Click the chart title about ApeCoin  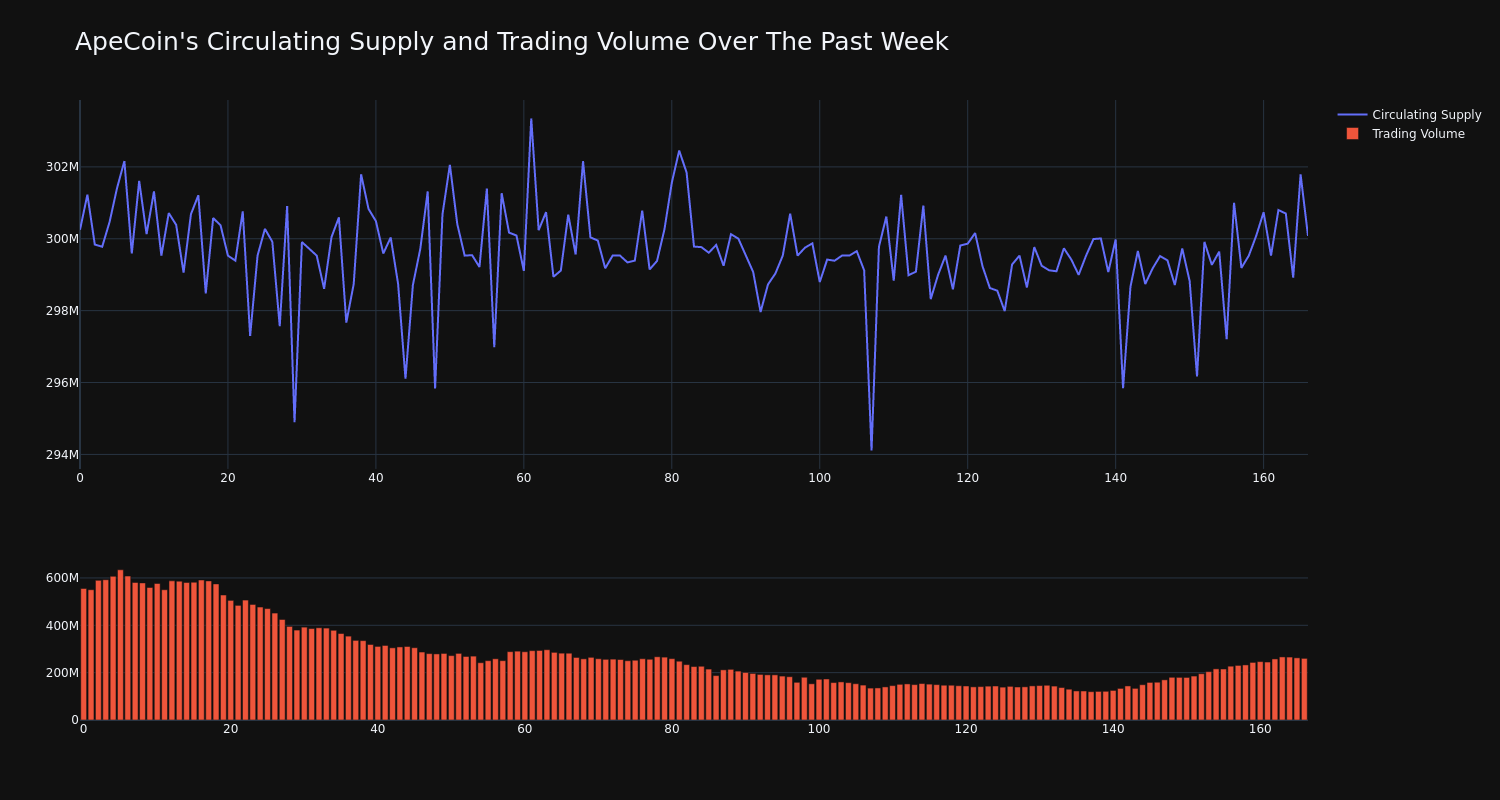[x=511, y=42]
